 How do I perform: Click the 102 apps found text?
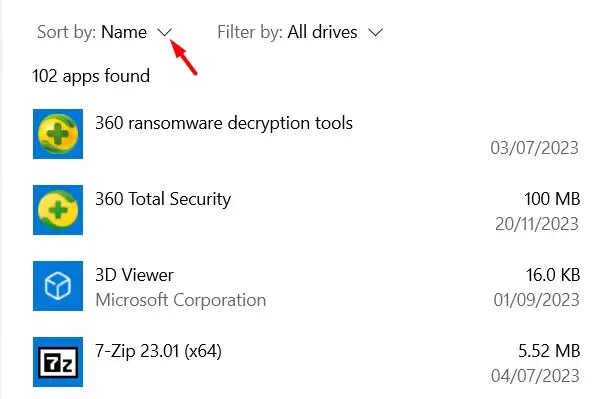pos(91,76)
